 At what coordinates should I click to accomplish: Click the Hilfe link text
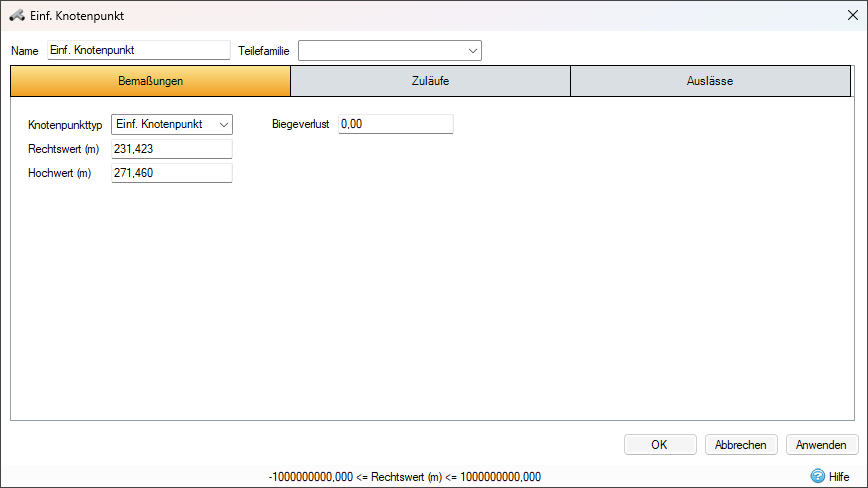(839, 476)
